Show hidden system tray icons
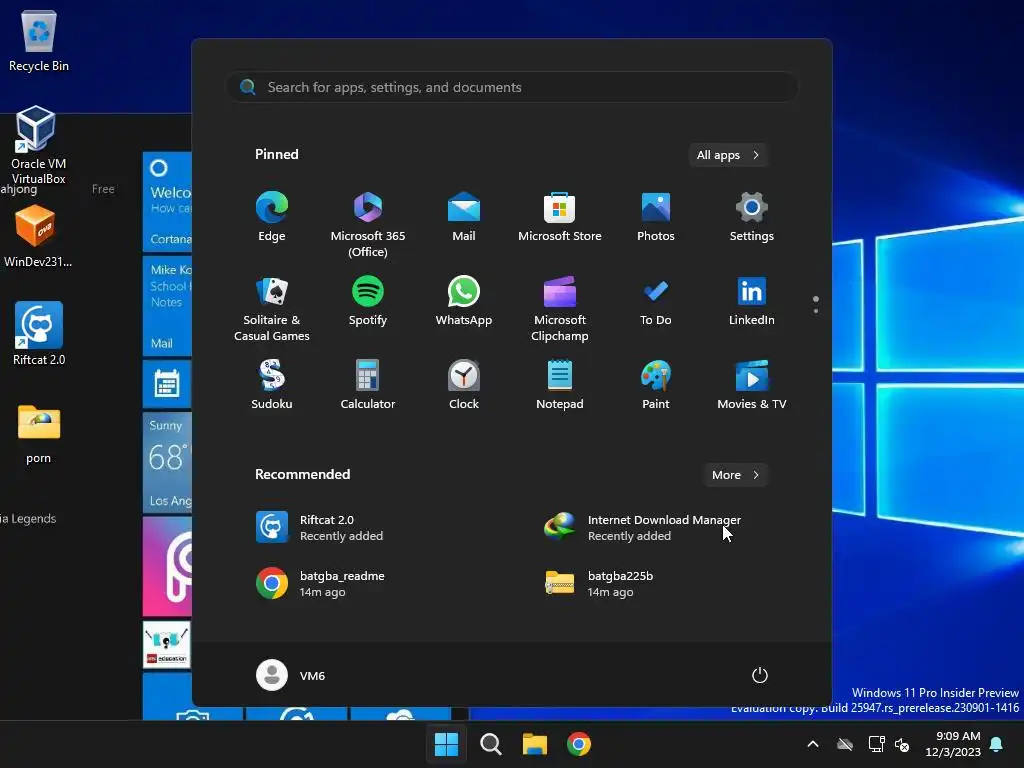 pyautogui.click(x=813, y=744)
